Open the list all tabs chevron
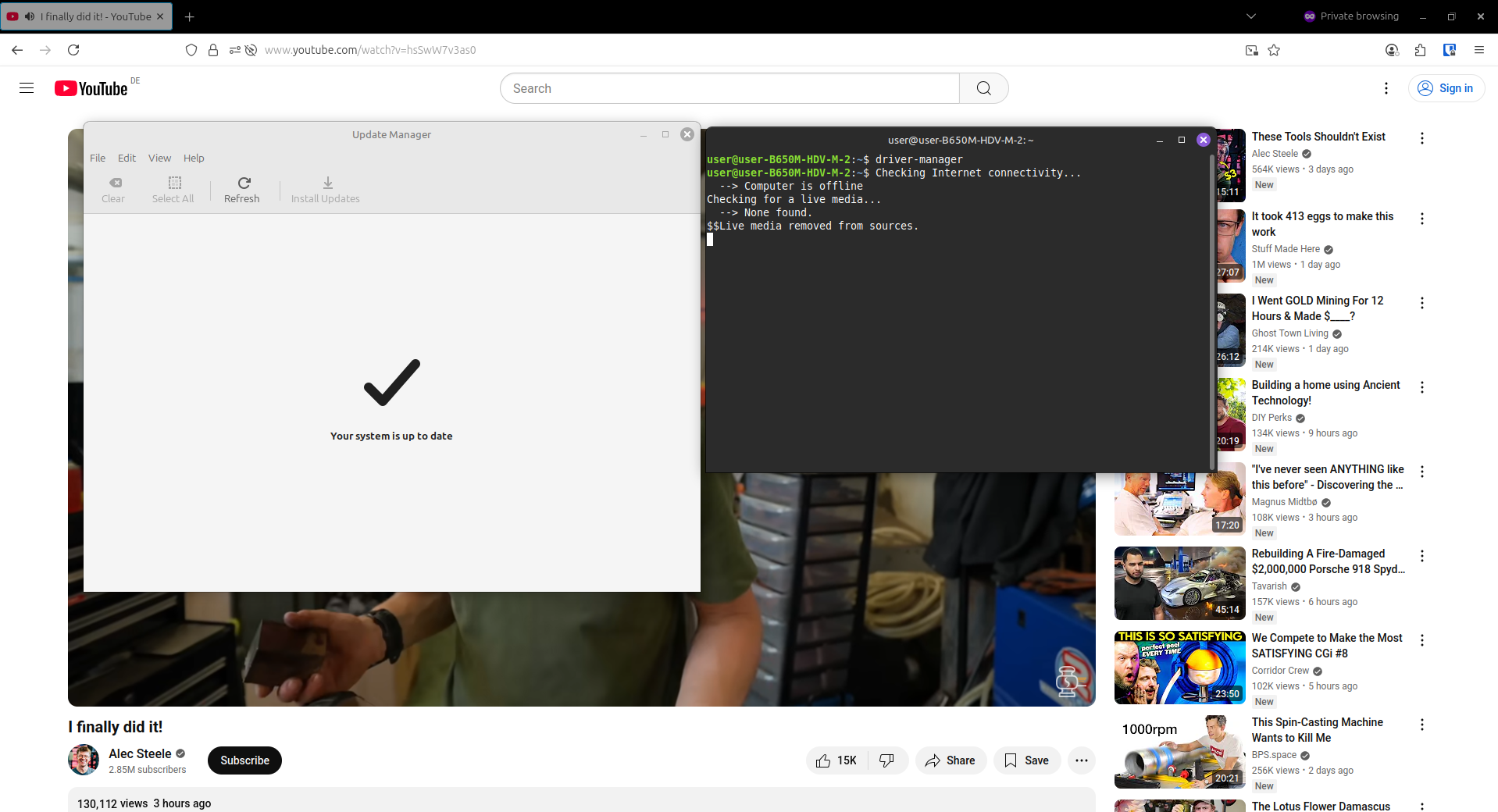This screenshot has width=1498, height=812. [1251, 16]
